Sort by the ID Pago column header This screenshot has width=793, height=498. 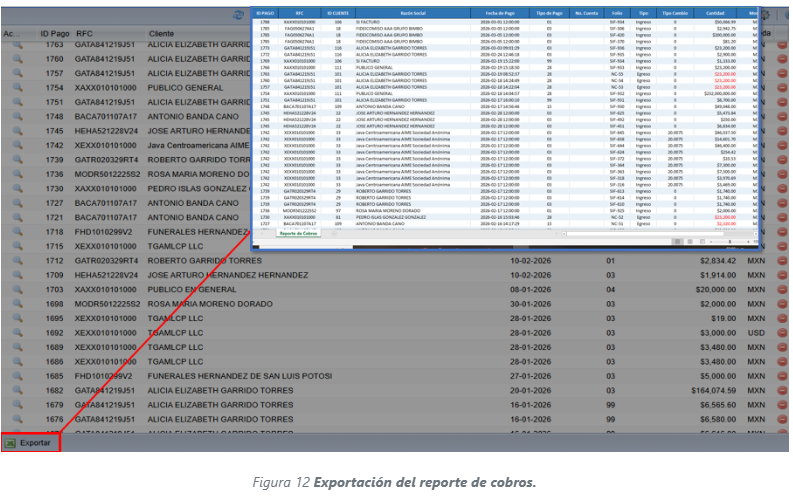pyautogui.click(x=55, y=34)
